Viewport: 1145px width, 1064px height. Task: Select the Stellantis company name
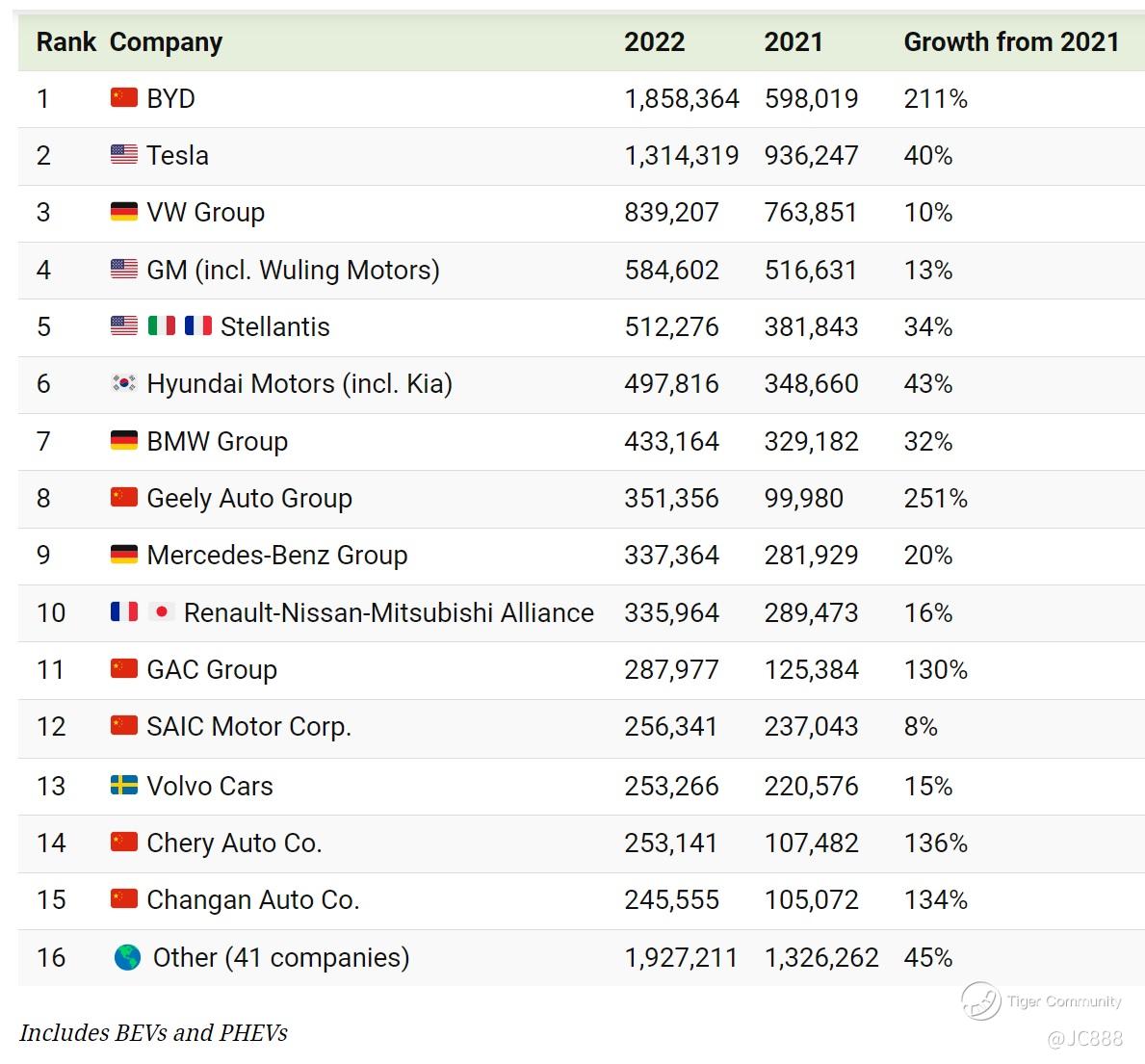coord(275,326)
